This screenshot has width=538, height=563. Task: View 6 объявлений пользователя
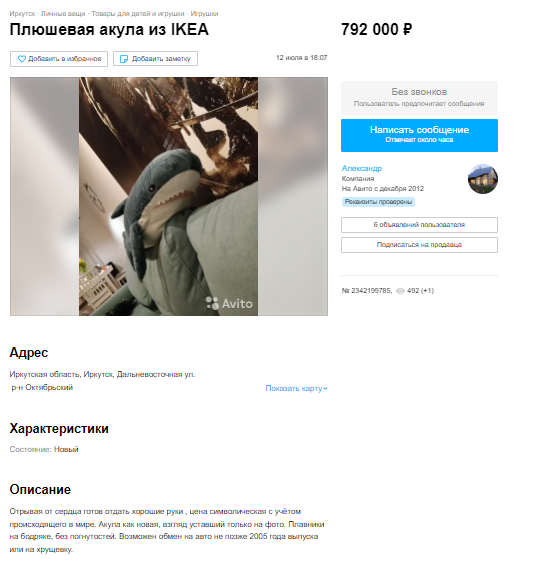419,225
